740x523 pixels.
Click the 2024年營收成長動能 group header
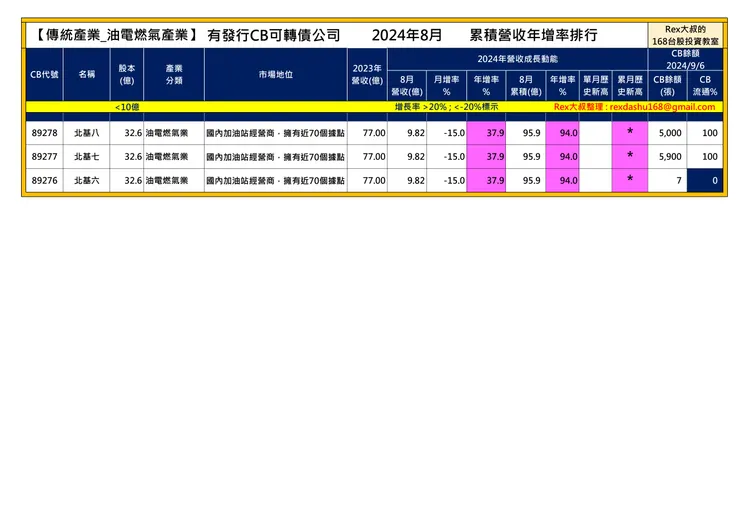click(518, 59)
